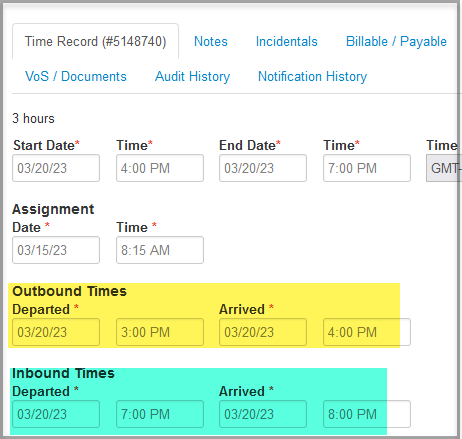Viewport: 462px width, 439px height.
Task: Click the Inbound Arrived date field
Action: (x=263, y=414)
